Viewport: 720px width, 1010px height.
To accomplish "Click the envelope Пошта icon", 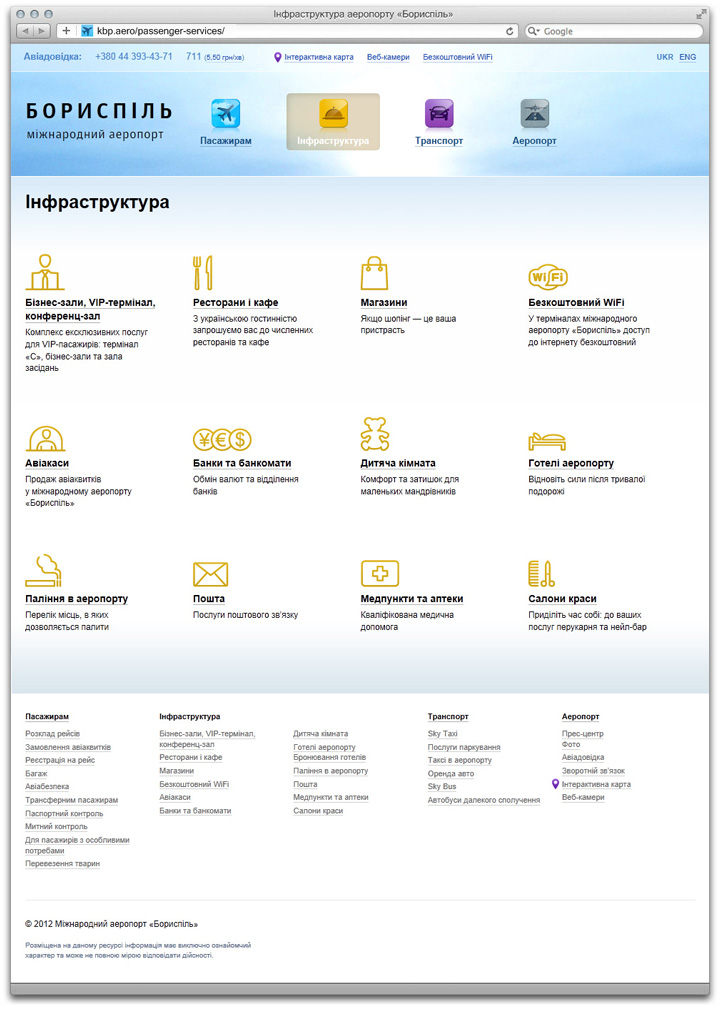I will coord(211,574).
